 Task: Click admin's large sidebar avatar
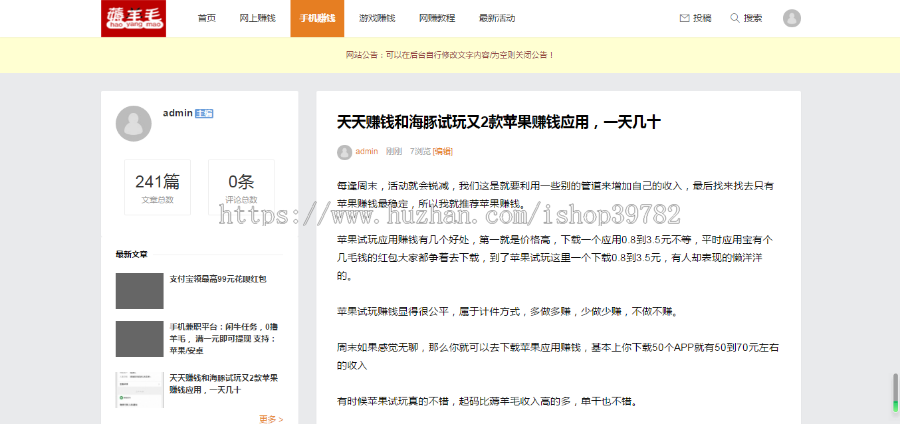(x=134, y=123)
